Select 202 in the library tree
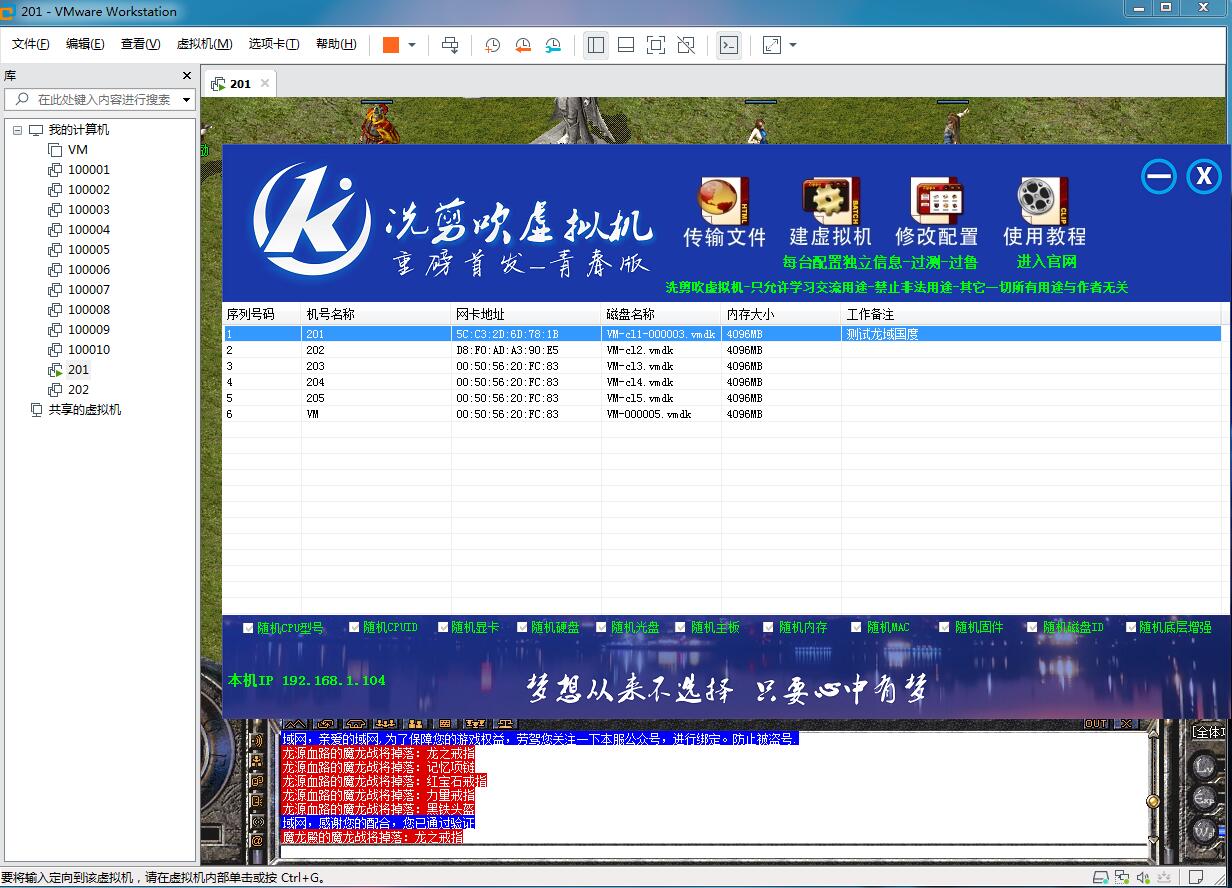Viewport: 1232px width, 888px height. pos(78,390)
